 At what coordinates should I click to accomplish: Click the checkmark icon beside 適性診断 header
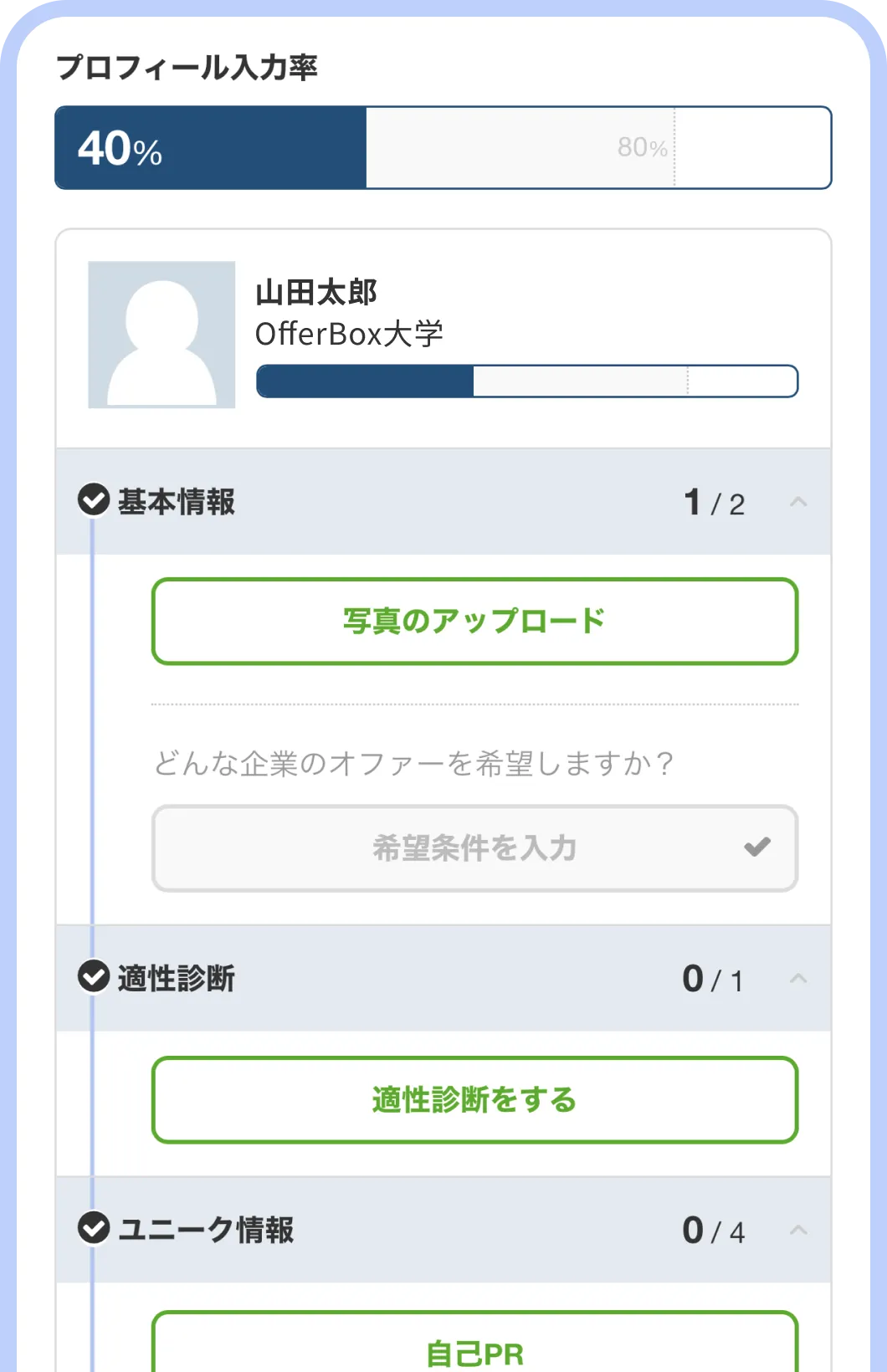(92, 977)
